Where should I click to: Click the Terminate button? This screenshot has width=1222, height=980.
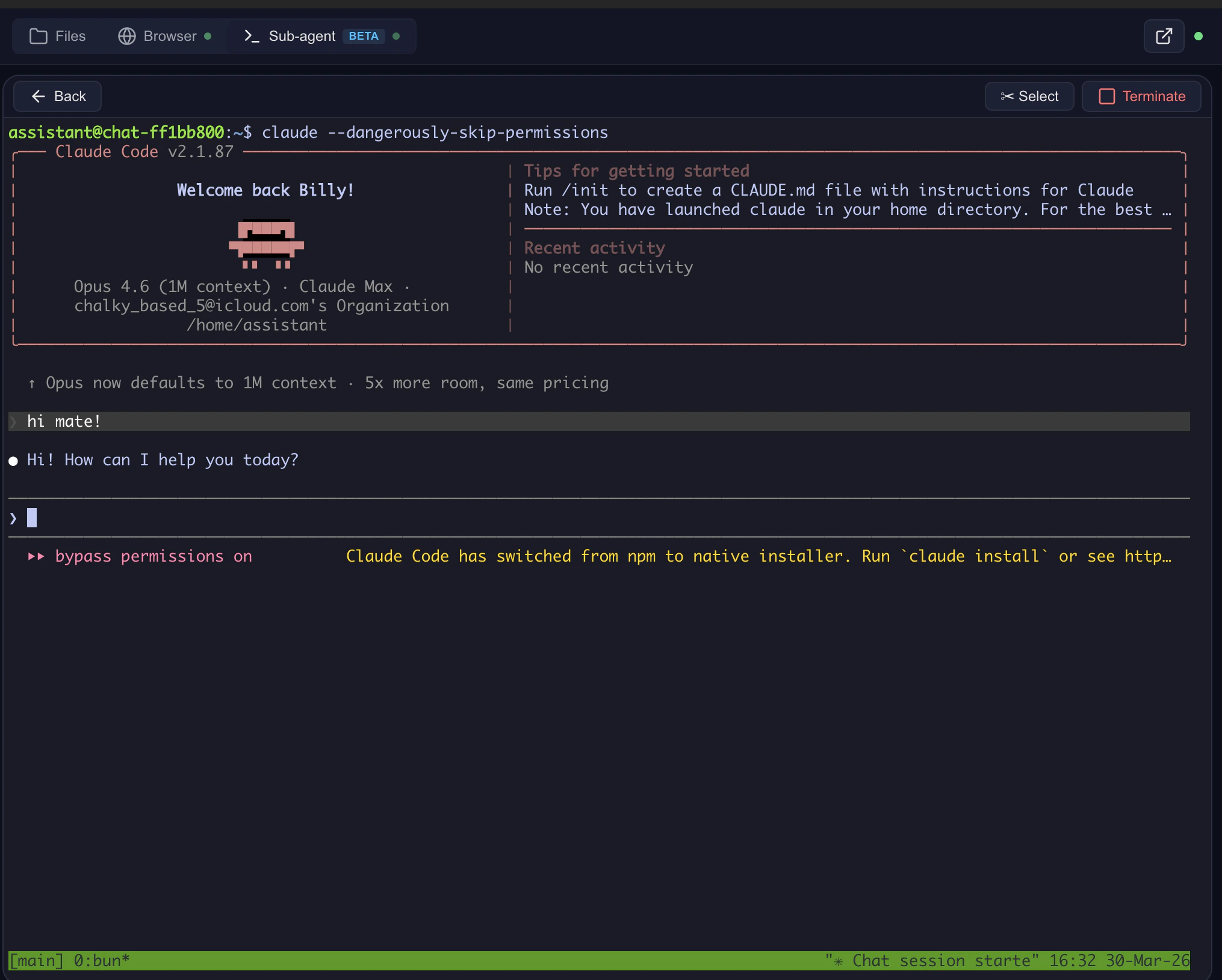1142,96
